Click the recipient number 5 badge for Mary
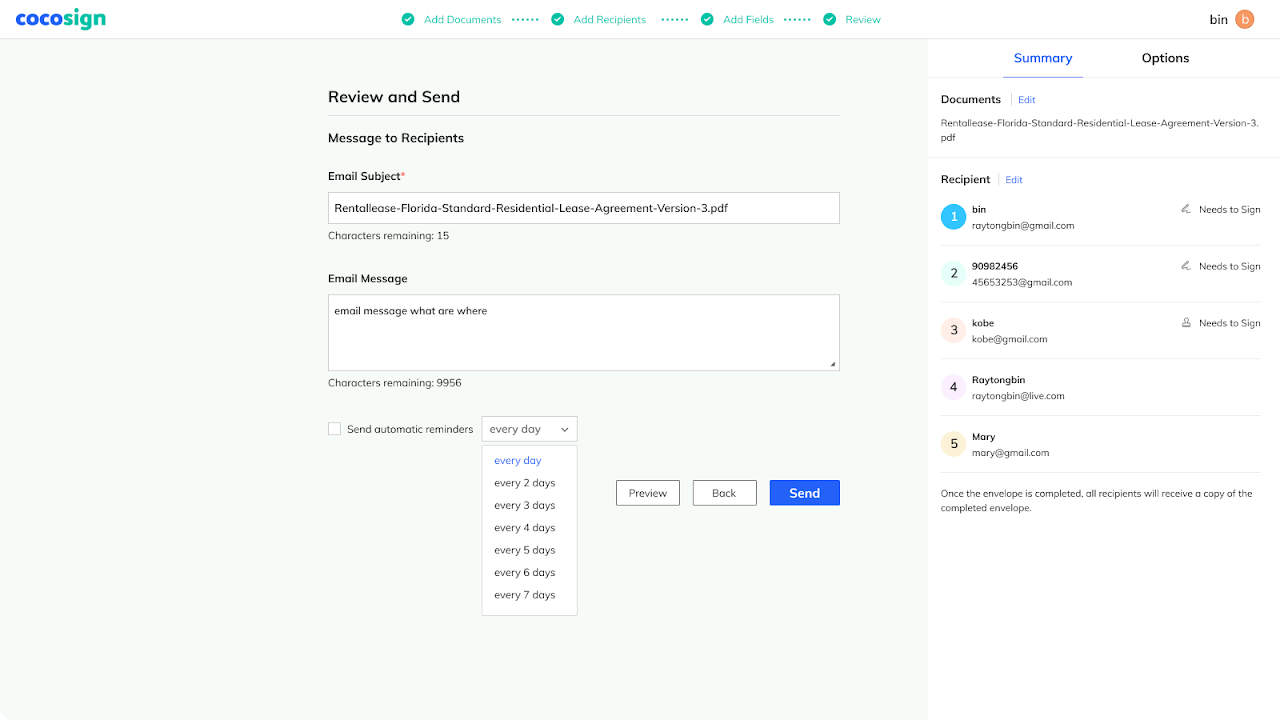This screenshot has height=720, width=1280. [x=953, y=444]
